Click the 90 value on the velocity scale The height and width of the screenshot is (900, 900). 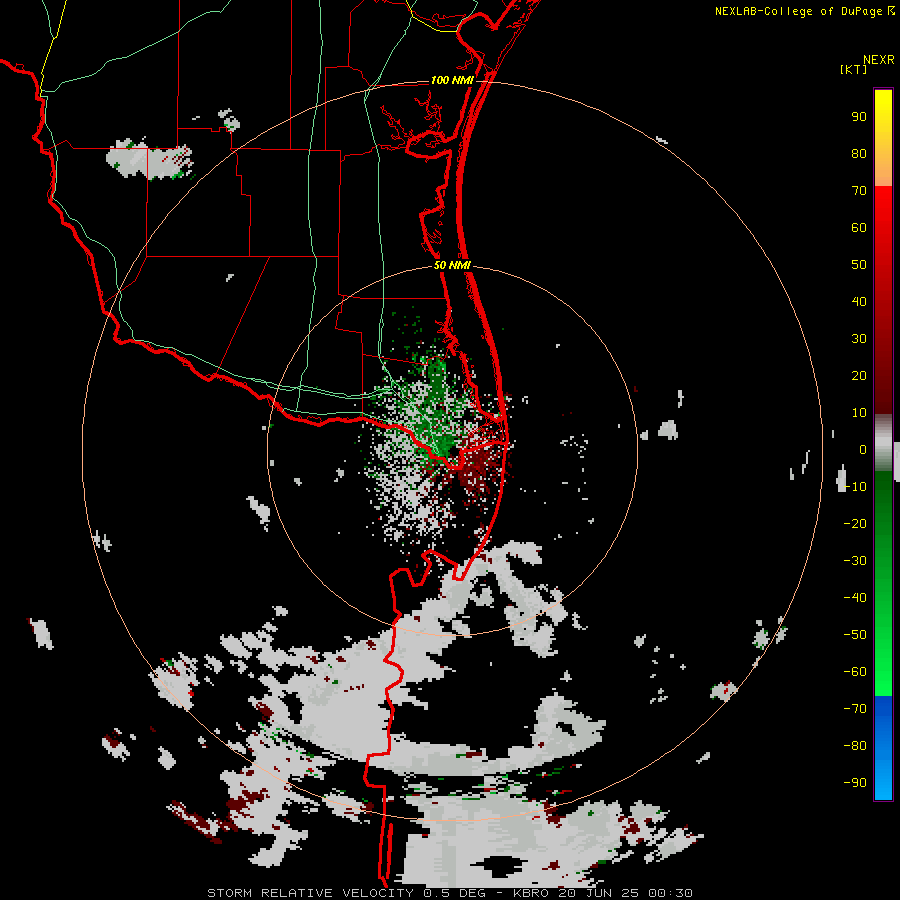[x=859, y=117]
